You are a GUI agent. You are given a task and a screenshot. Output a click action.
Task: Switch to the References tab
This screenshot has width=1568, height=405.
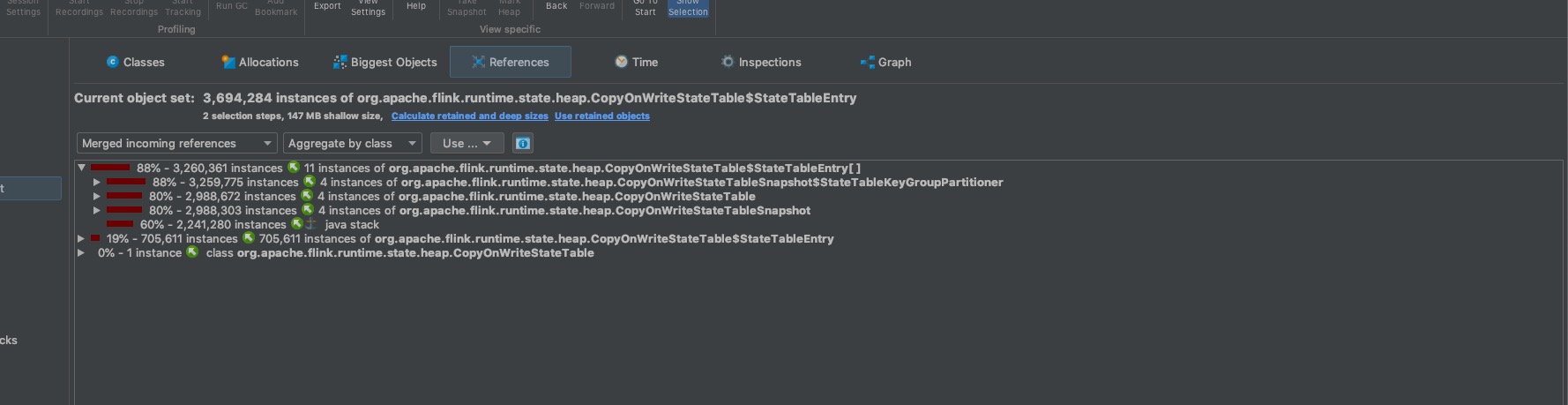(x=510, y=62)
